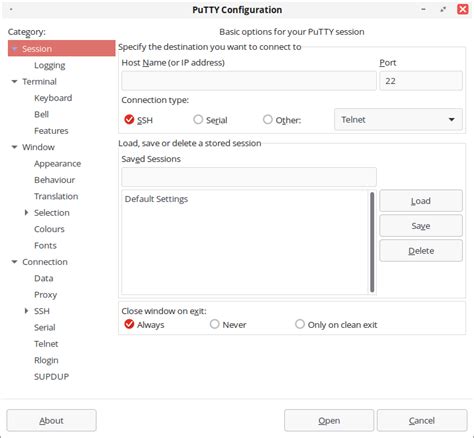Screen dimensions: 474x438
Task: Set close window on exit to Never
Action: pos(215,324)
